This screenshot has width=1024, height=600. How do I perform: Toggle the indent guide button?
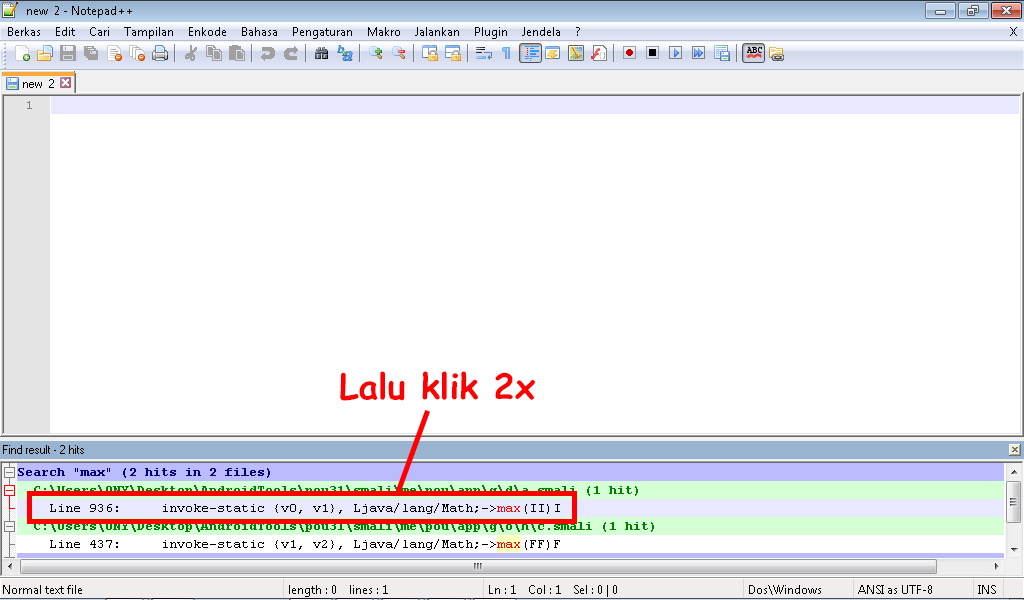[x=530, y=54]
